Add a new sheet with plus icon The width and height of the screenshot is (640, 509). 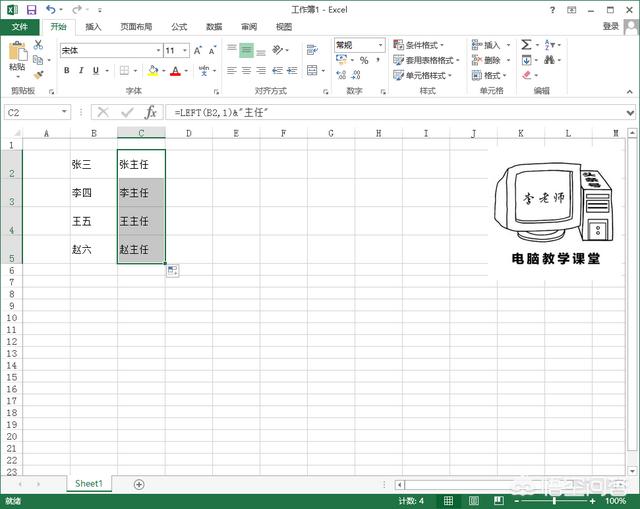pyautogui.click(x=139, y=484)
